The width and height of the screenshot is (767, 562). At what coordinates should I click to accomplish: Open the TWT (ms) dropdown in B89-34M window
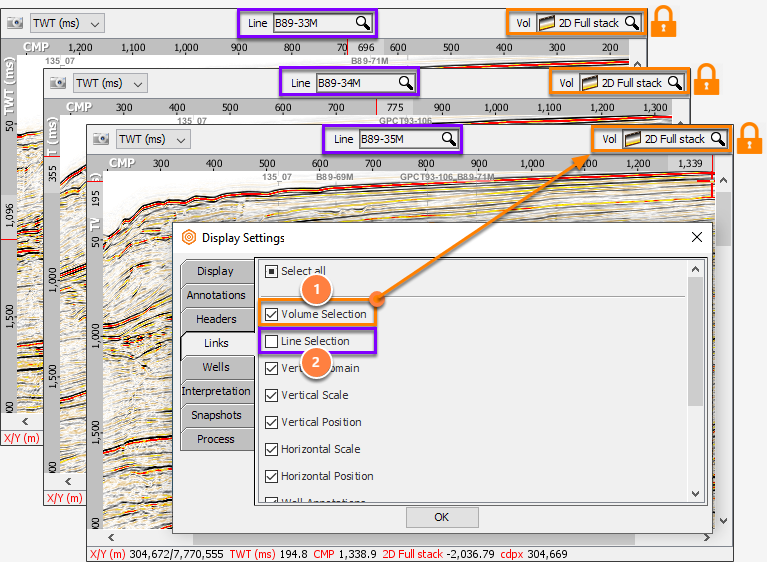click(x=111, y=83)
